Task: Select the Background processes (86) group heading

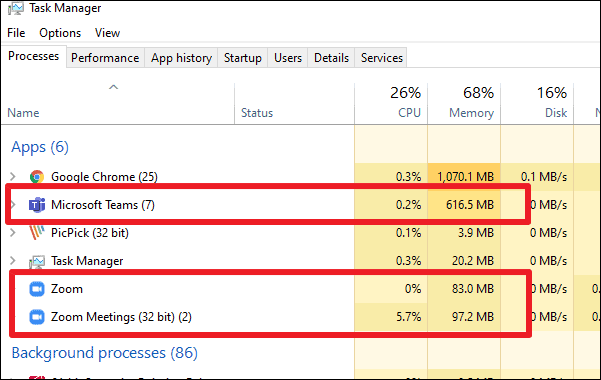Action: (x=105, y=353)
